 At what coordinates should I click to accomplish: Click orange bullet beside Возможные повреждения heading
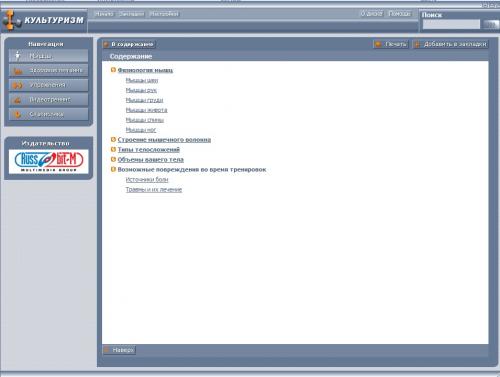(113, 169)
